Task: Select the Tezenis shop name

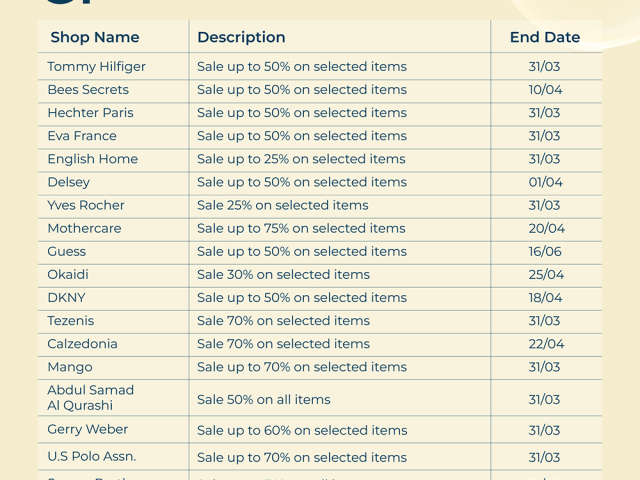Action: (70, 321)
